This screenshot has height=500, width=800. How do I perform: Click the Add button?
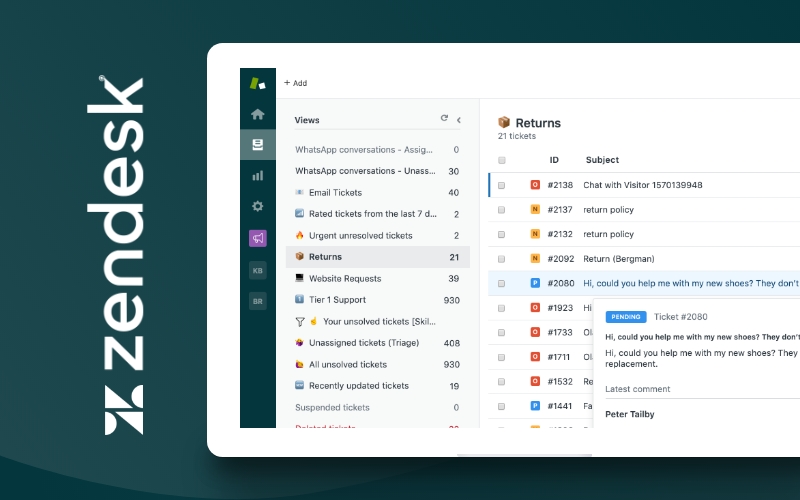click(296, 83)
